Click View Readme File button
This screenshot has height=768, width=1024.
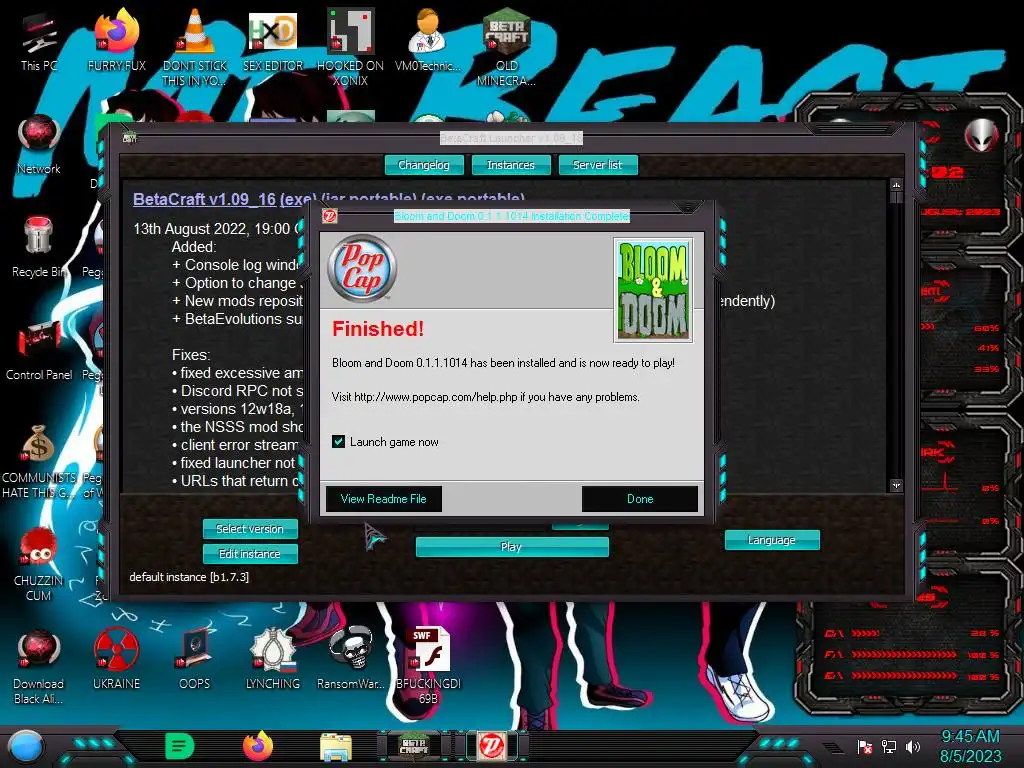[383, 499]
